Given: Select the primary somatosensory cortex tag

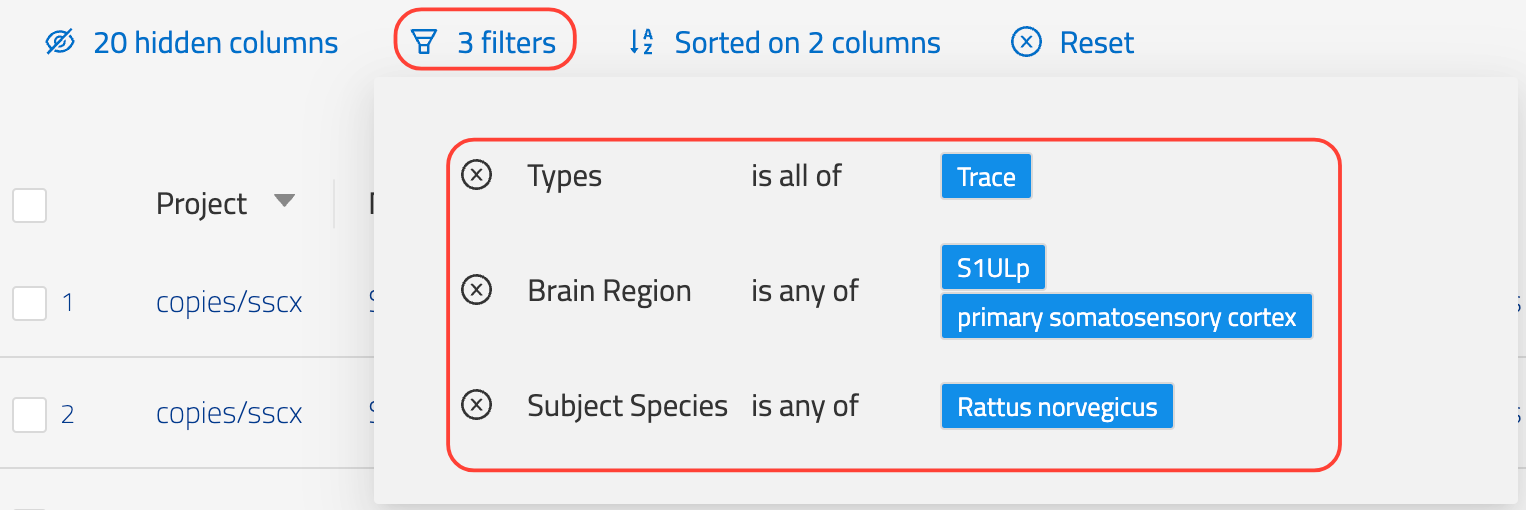Looking at the screenshot, I should pyautogui.click(x=1127, y=318).
